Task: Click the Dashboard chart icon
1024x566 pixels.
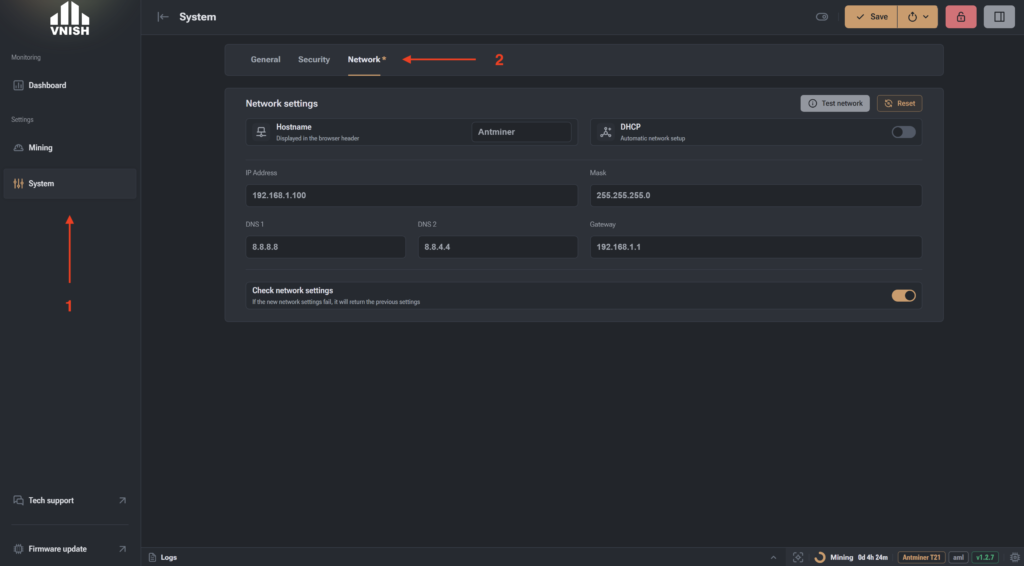Action: 18,86
